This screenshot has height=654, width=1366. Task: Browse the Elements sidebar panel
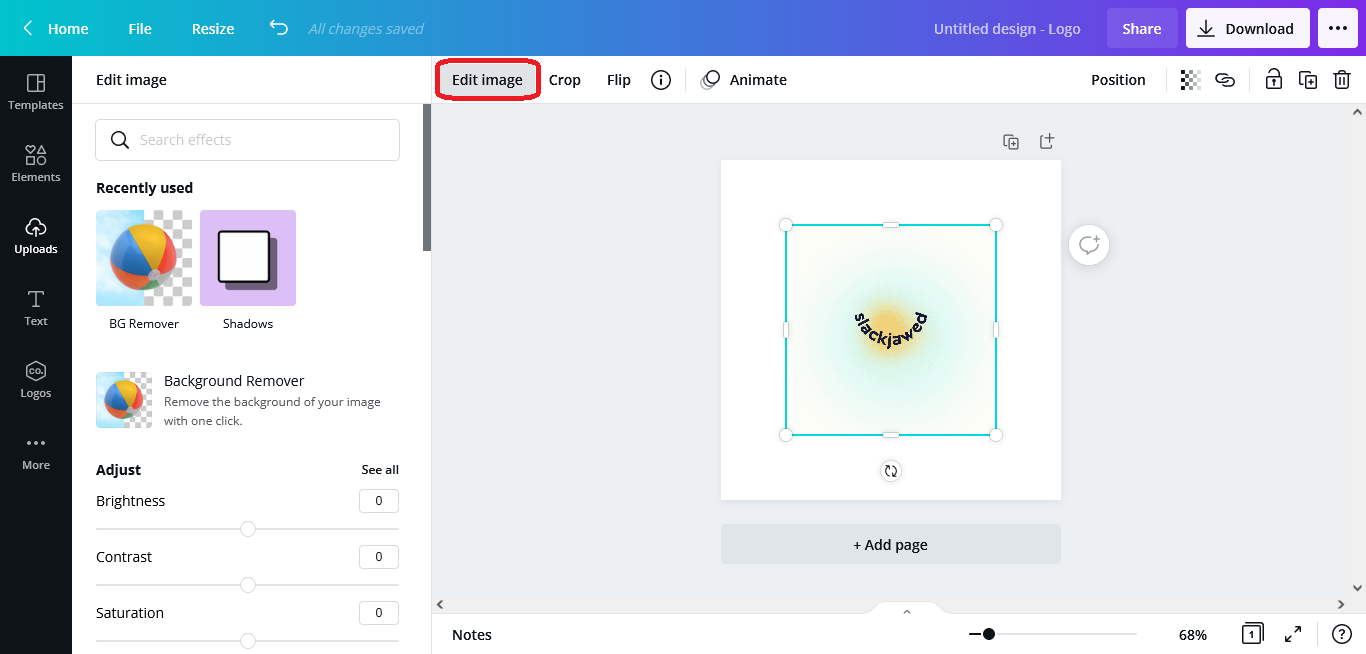pyautogui.click(x=36, y=163)
